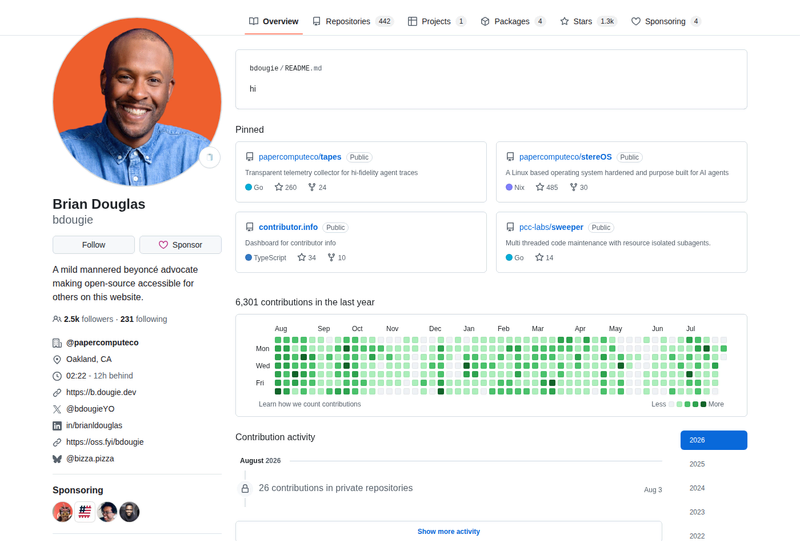The height and width of the screenshot is (541, 800).
Task: Click the fork count 30 on stereOS
Action: point(579,187)
